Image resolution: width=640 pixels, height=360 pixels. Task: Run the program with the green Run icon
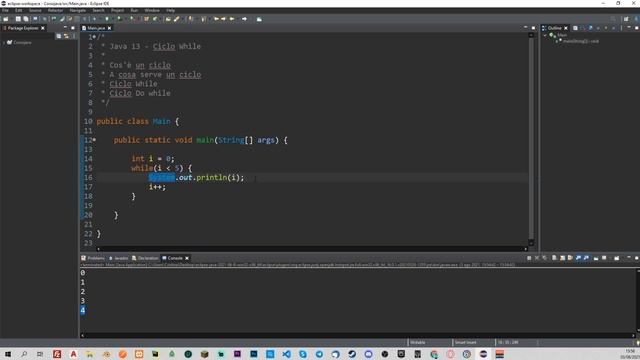(x=107, y=19)
